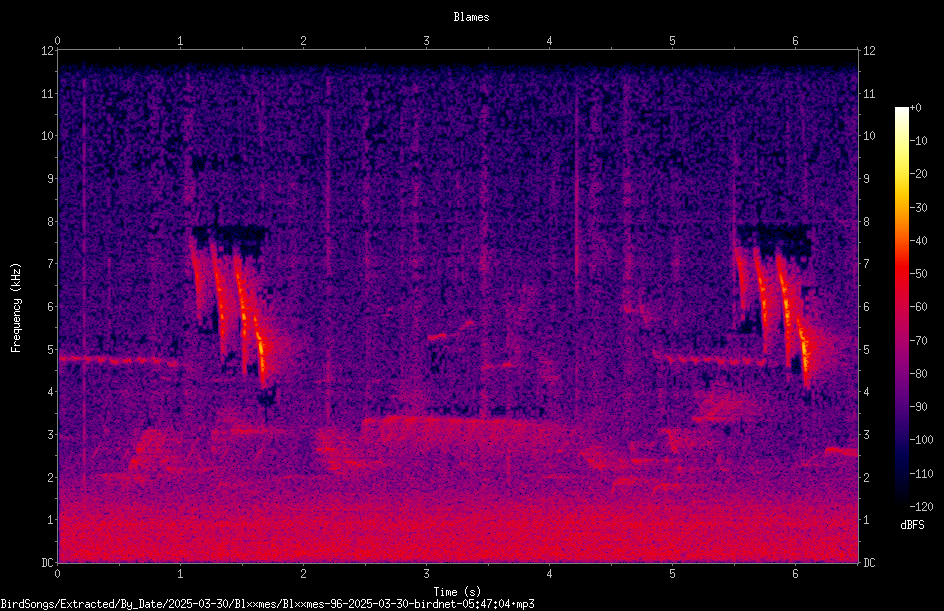Click the "-100" color scale value
The image size is (944, 611).
coord(921,440)
